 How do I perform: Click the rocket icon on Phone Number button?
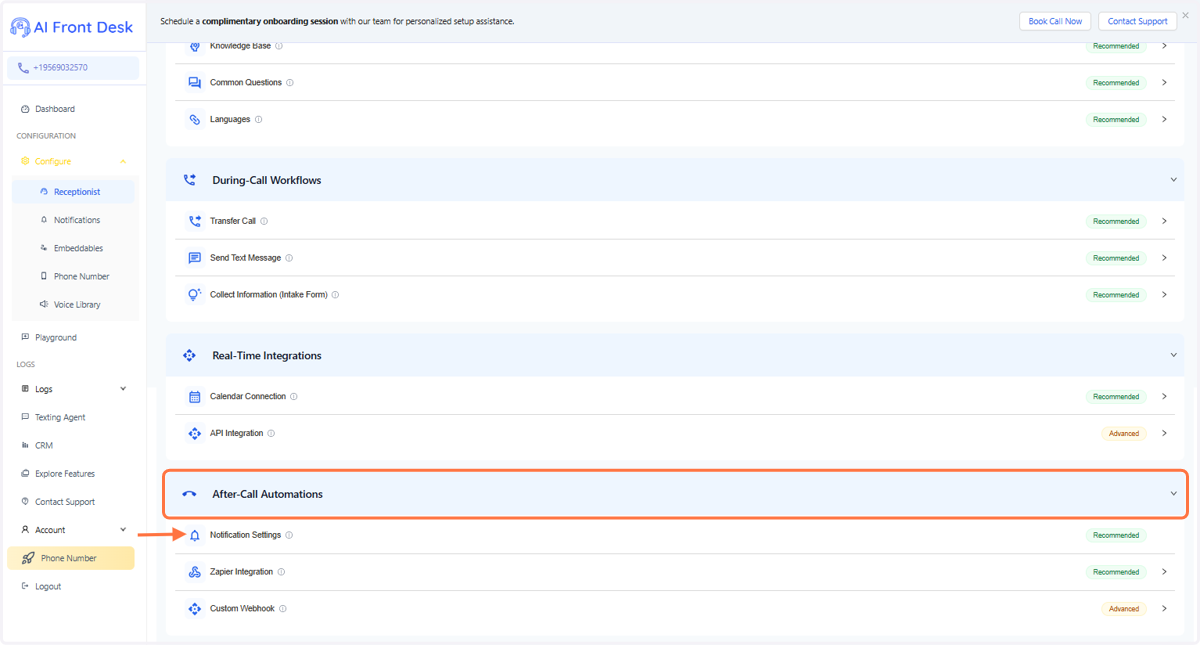click(28, 558)
